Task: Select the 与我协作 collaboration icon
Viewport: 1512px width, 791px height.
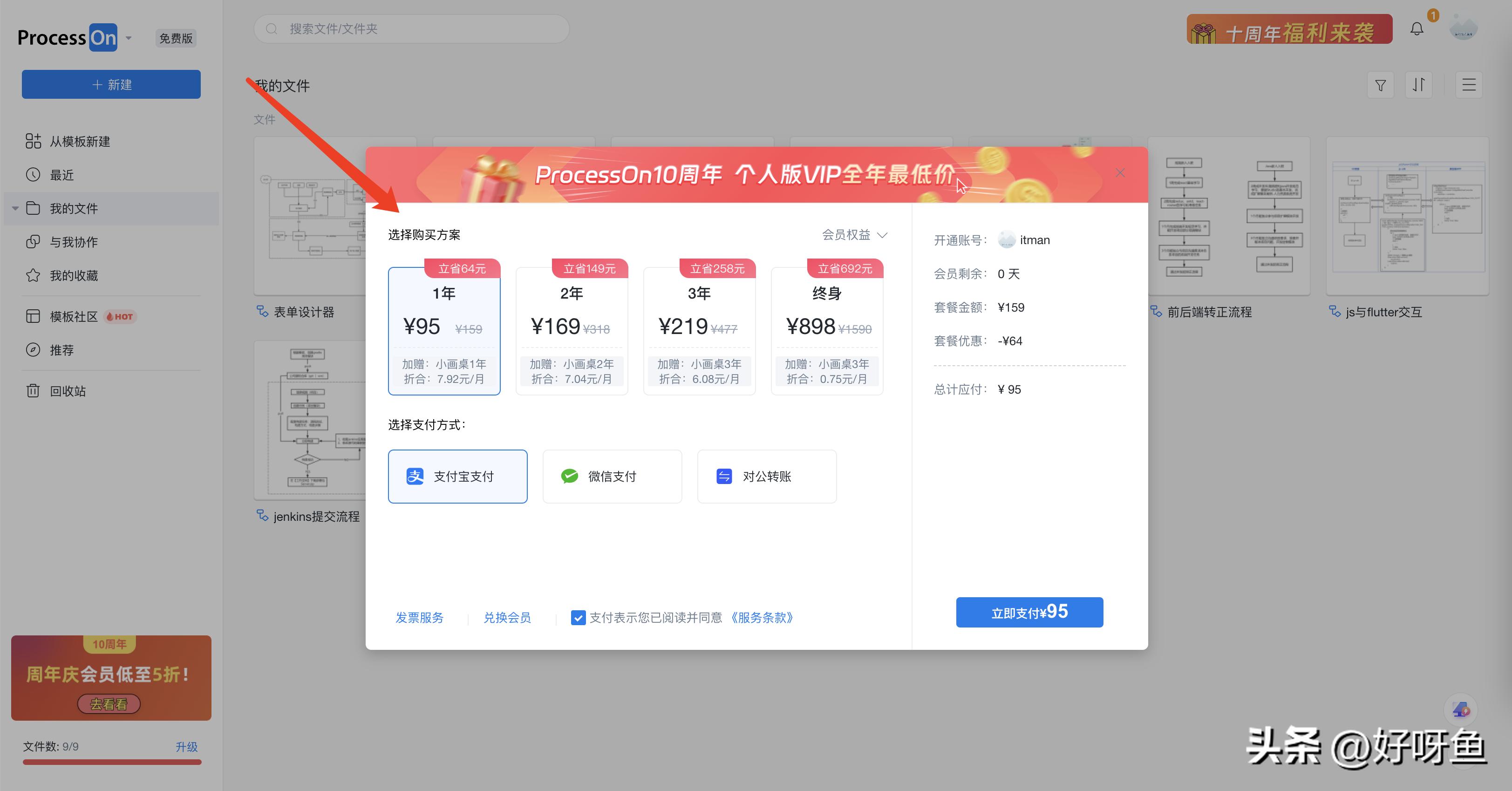Action: coord(34,241)
